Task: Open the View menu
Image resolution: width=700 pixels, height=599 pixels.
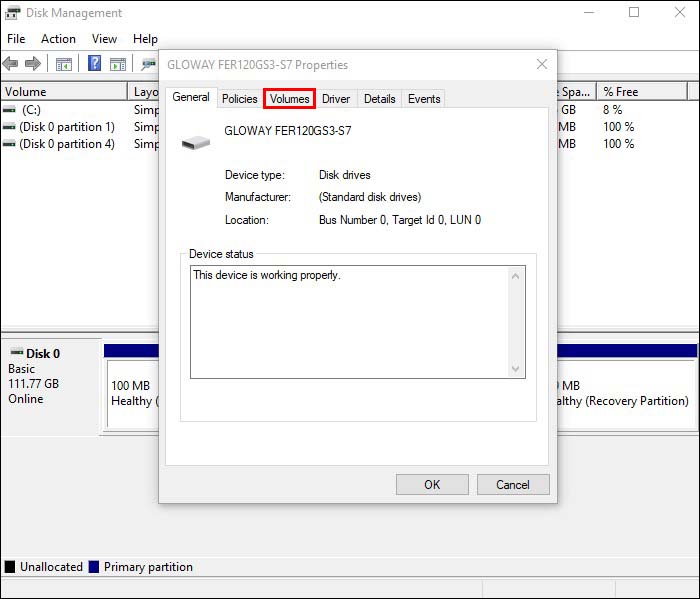Action: click(104, 39)
